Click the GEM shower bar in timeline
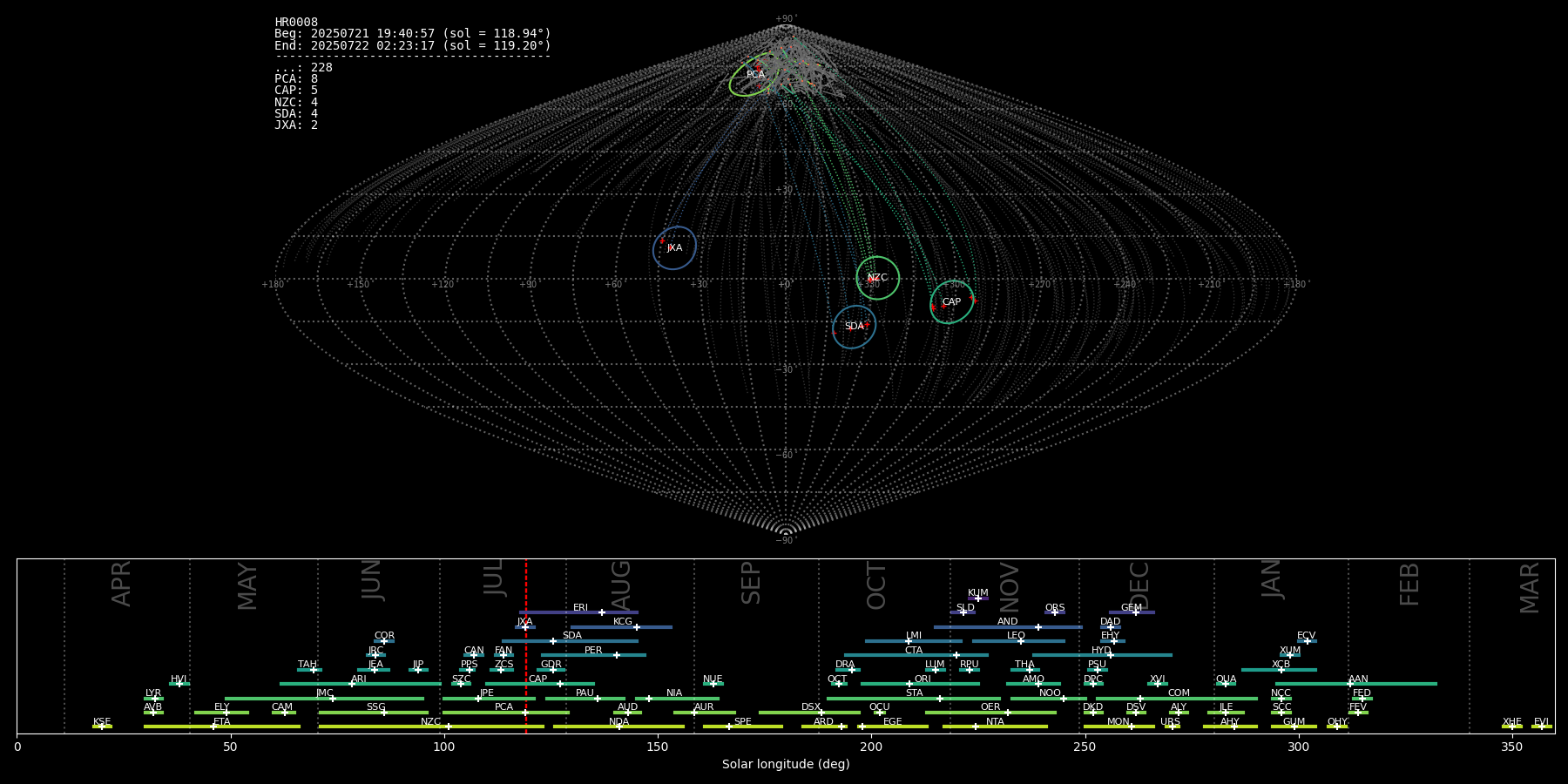This screenshot has width=1568, height=784. coord(1132,612)
